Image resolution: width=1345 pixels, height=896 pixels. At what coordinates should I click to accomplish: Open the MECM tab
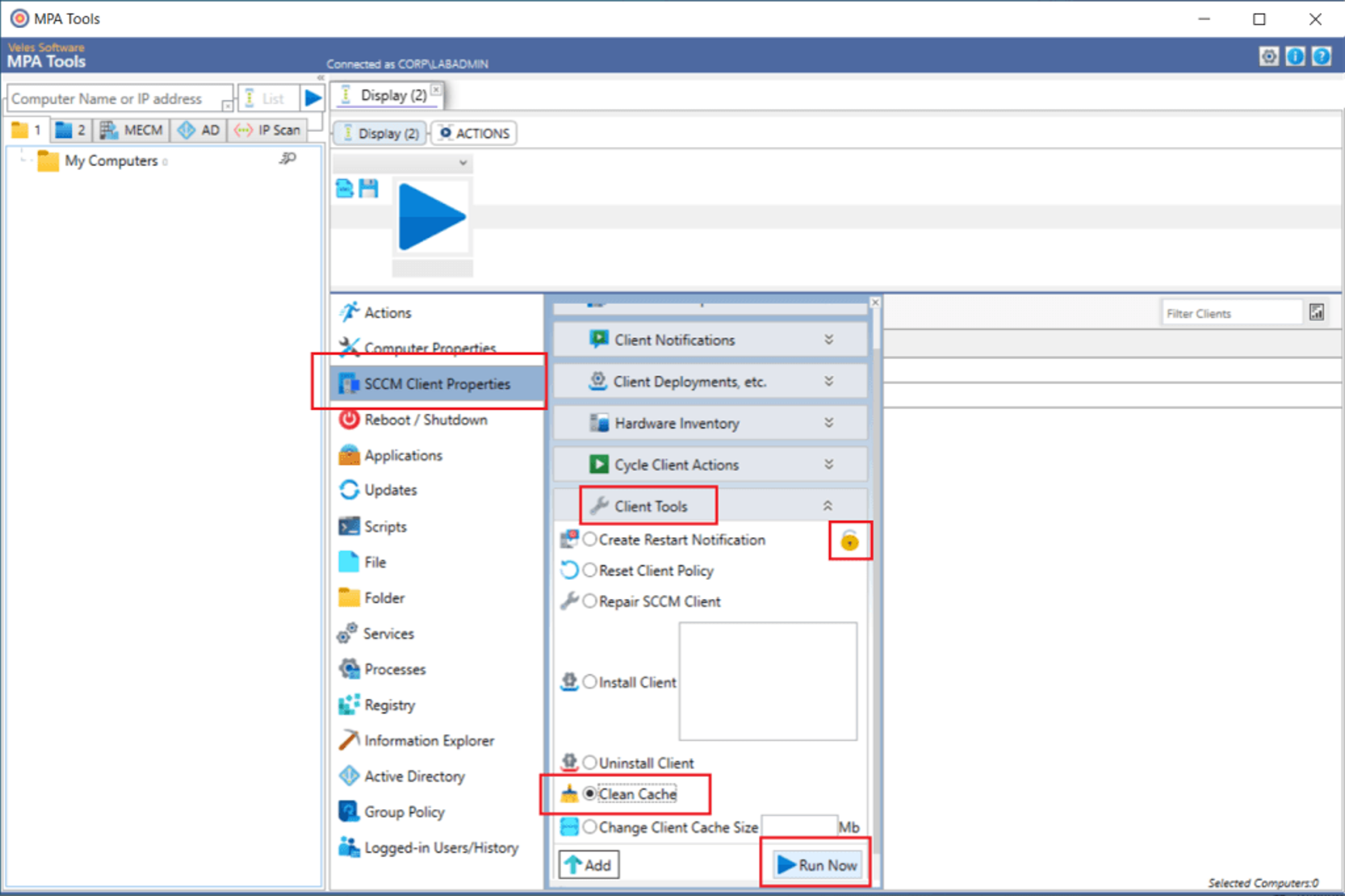[x=131, y=130]
